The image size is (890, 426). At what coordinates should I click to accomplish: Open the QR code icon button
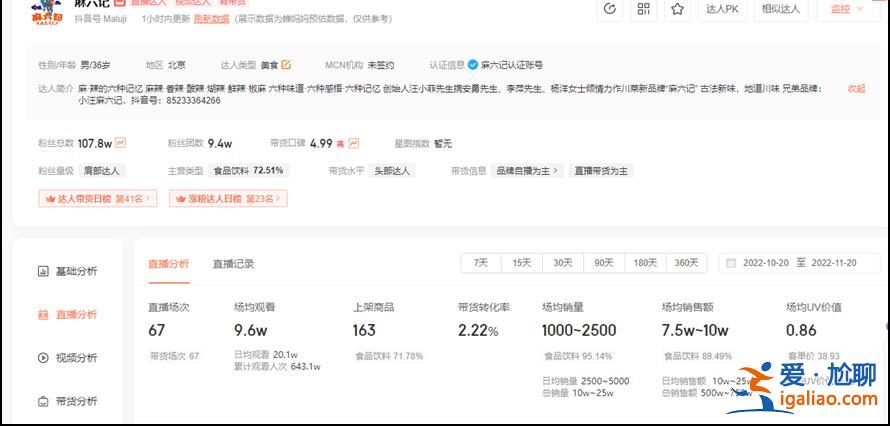coord(644,9)
